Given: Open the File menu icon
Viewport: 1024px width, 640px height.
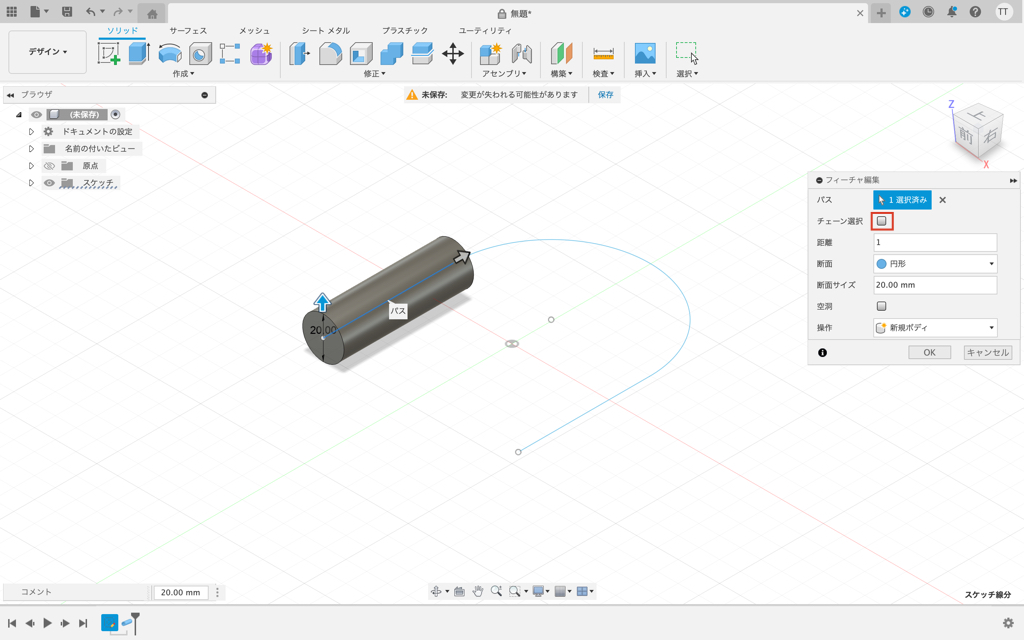Looking at the screenshot, I should click(x=38, y=12).
